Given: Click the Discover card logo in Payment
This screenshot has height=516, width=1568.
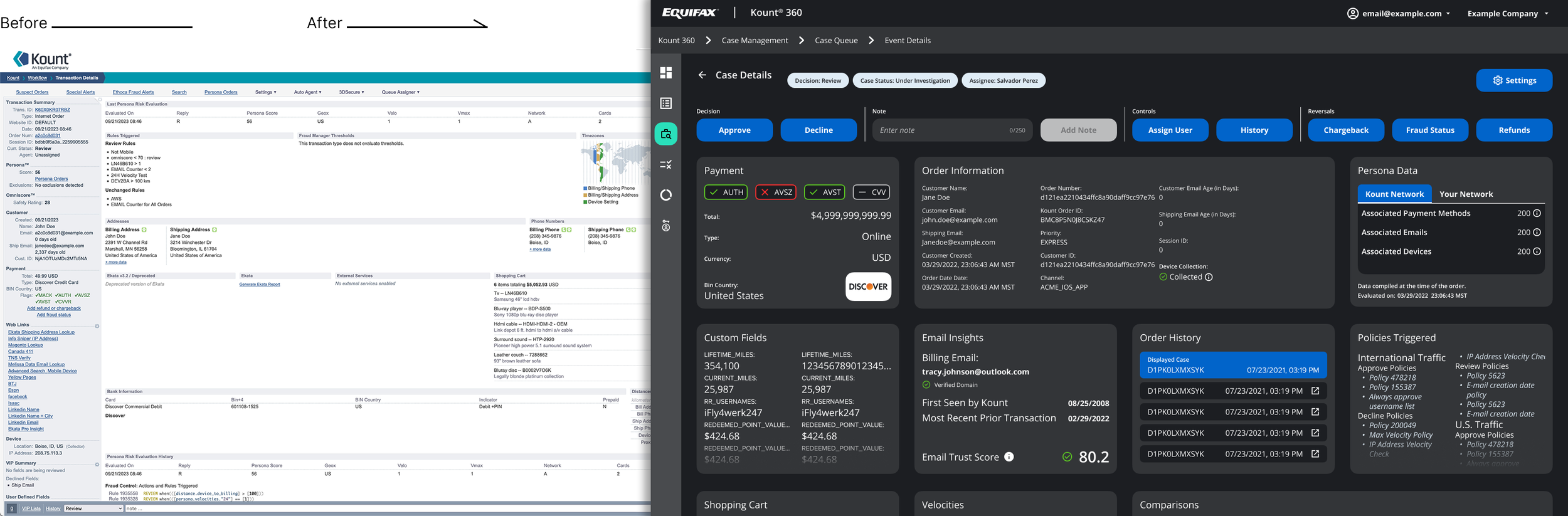Looking at the screenshot, I should tap(868, 287).
